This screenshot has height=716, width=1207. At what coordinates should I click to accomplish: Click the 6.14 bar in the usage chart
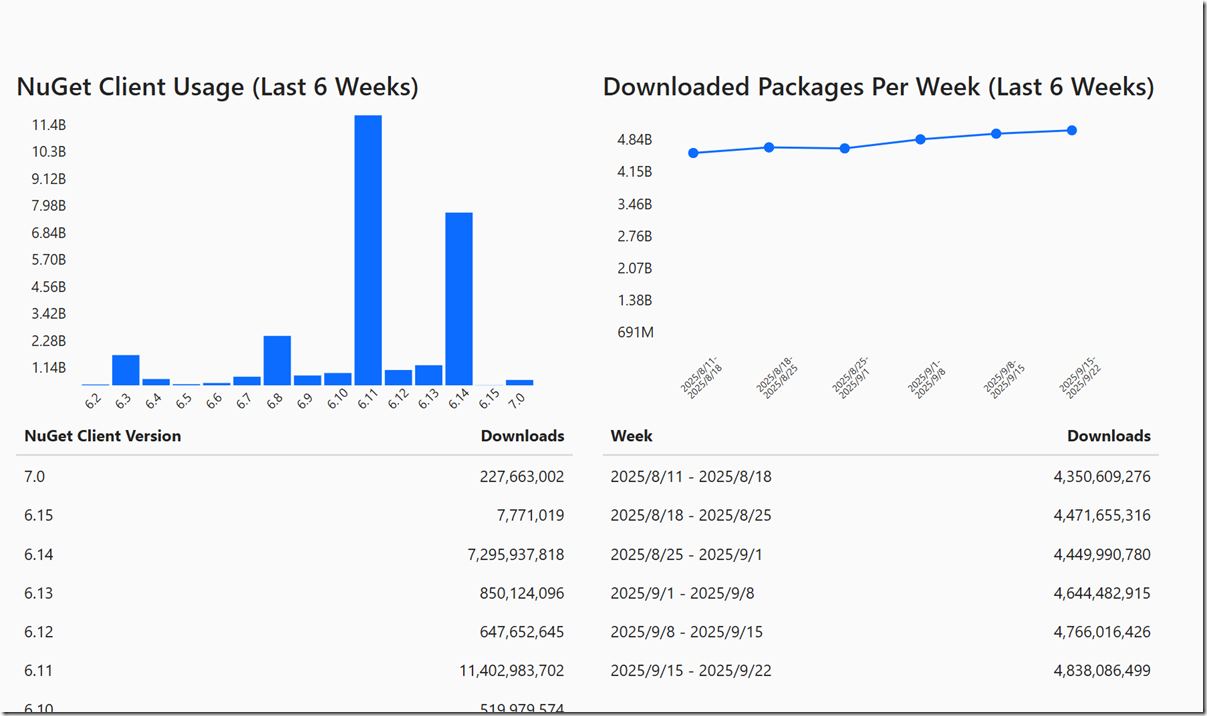click(459, 298)
